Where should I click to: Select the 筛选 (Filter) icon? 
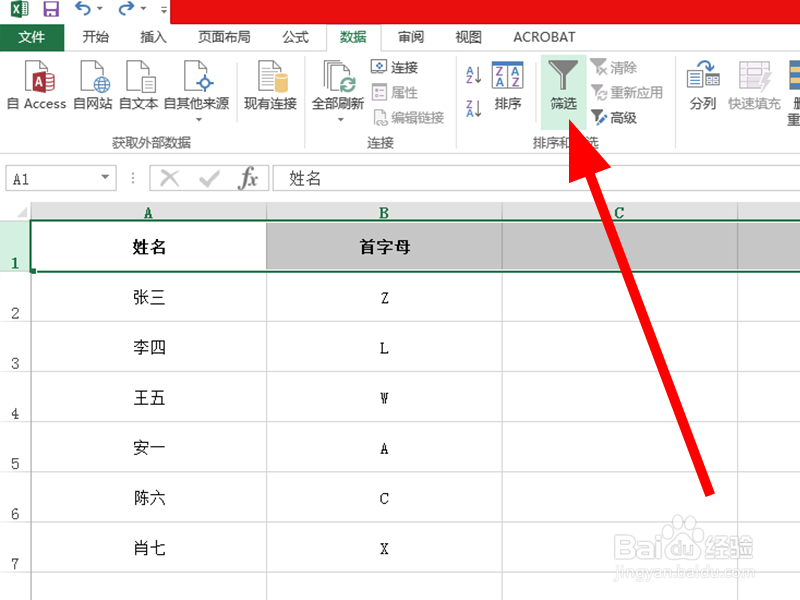[562, 88]
